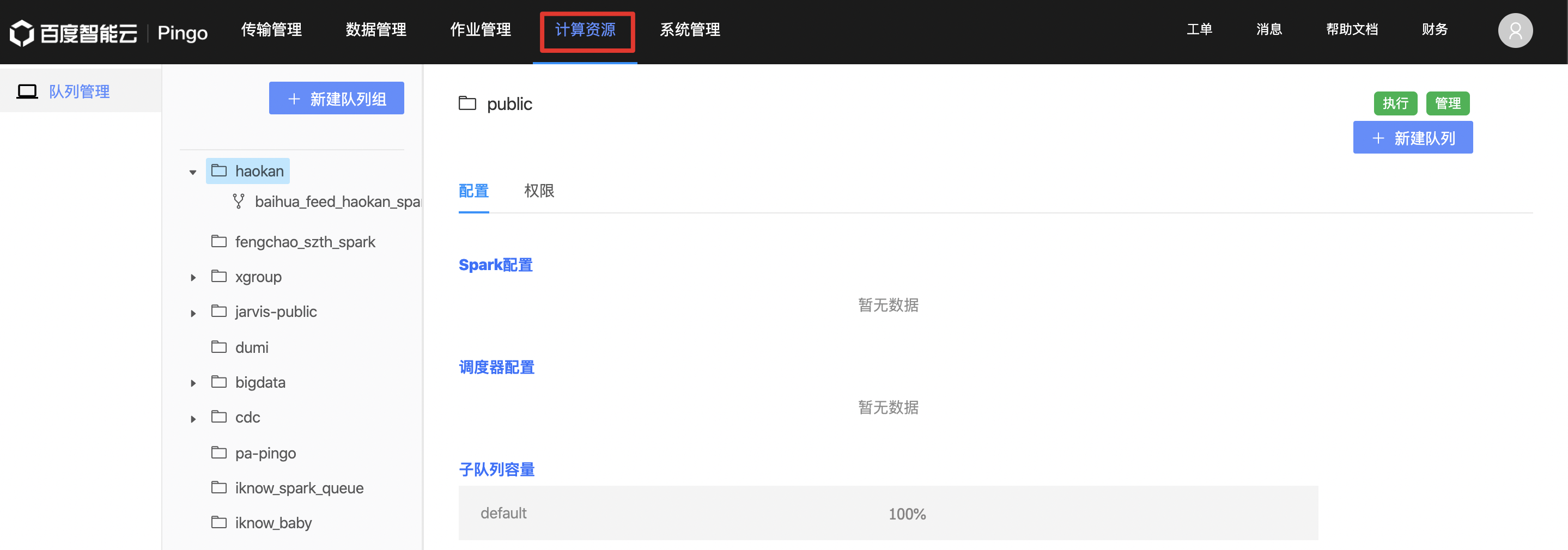Click the branch icon of baihua_feed_haokan_spa queue

[239, 201]
